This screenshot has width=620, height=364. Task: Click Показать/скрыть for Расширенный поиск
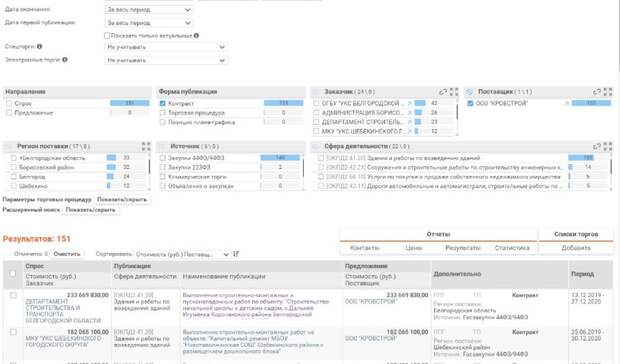(91, 210)
